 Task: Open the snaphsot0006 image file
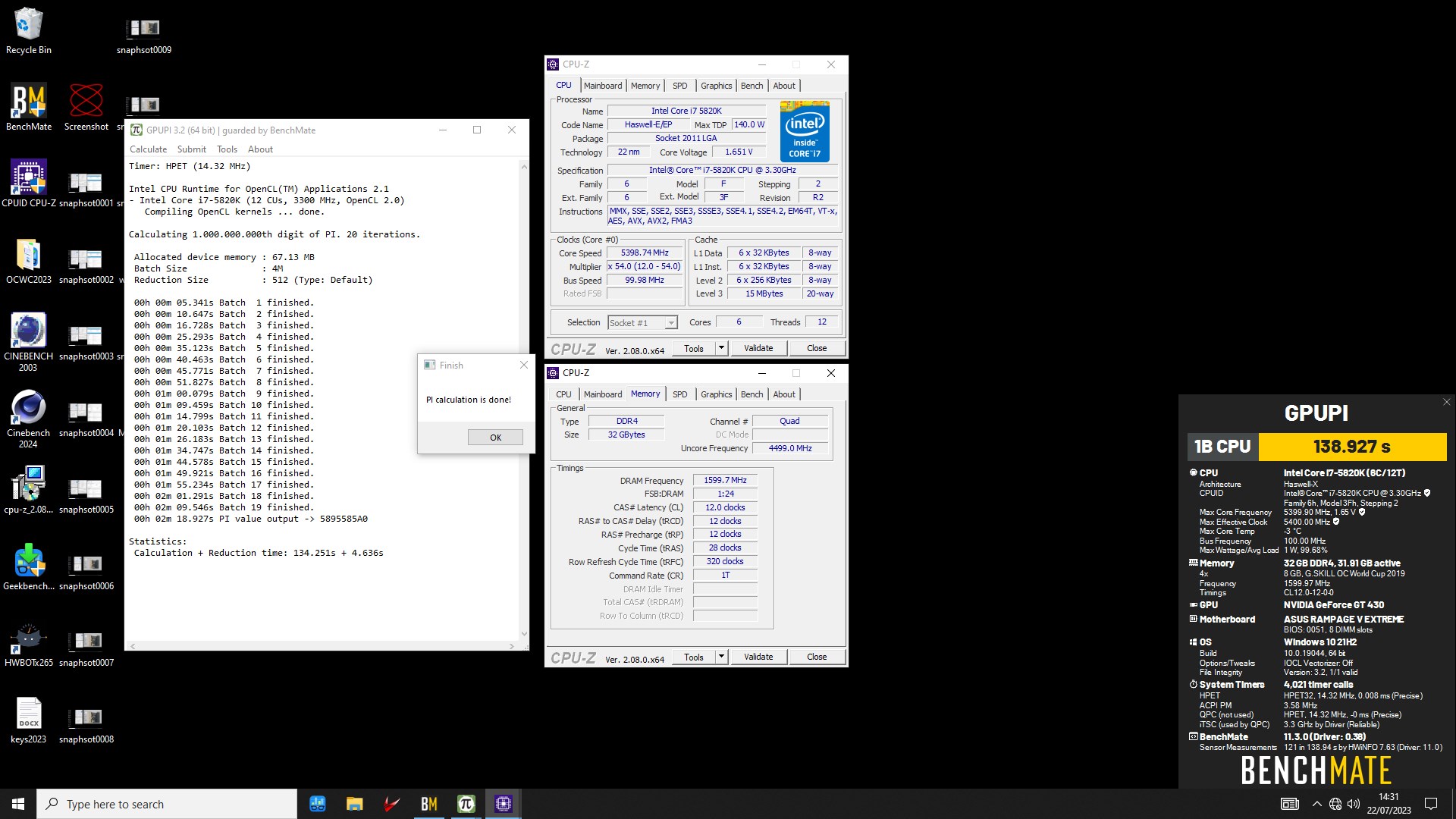pos(86,572)
